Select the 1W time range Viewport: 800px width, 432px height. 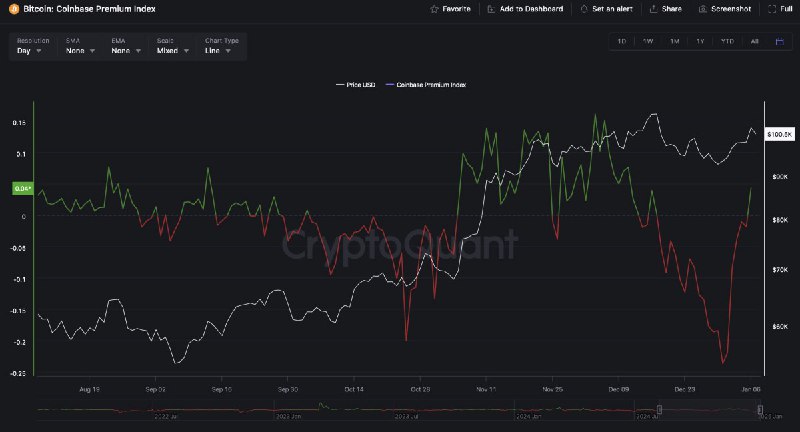(x=648, y=41)
